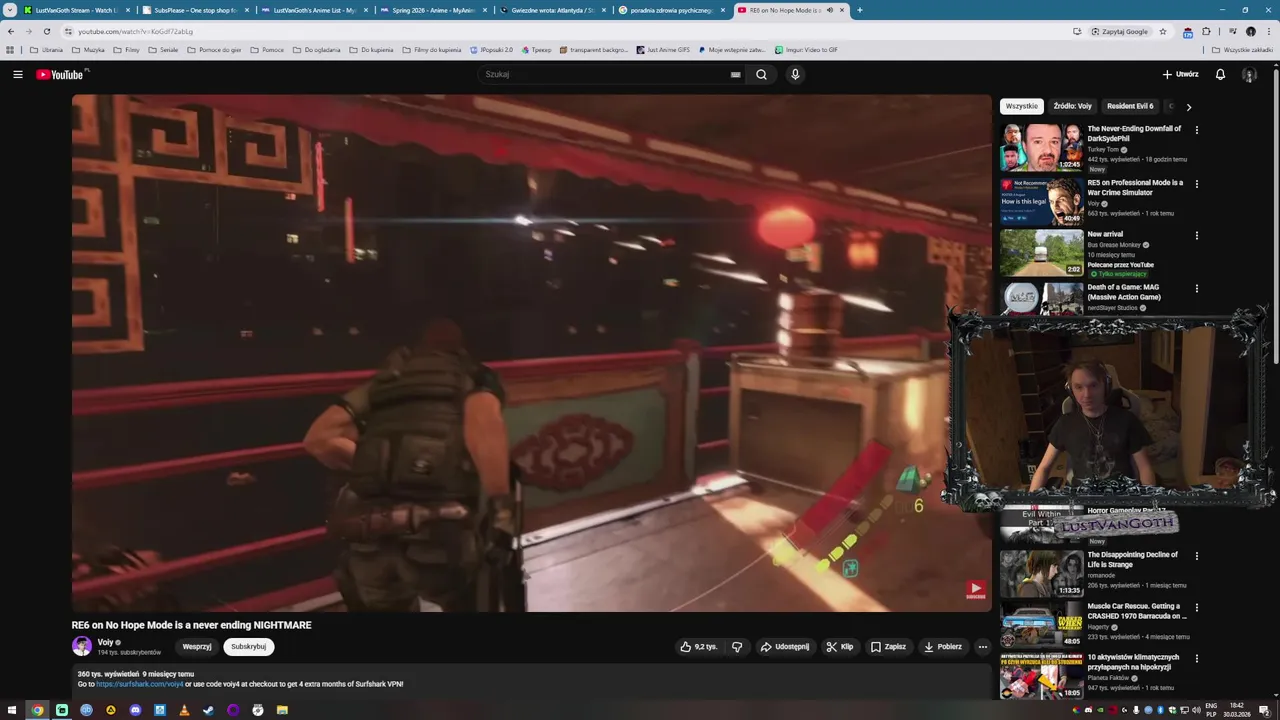Bookmark this page with the star

(x=1162, y=31)
